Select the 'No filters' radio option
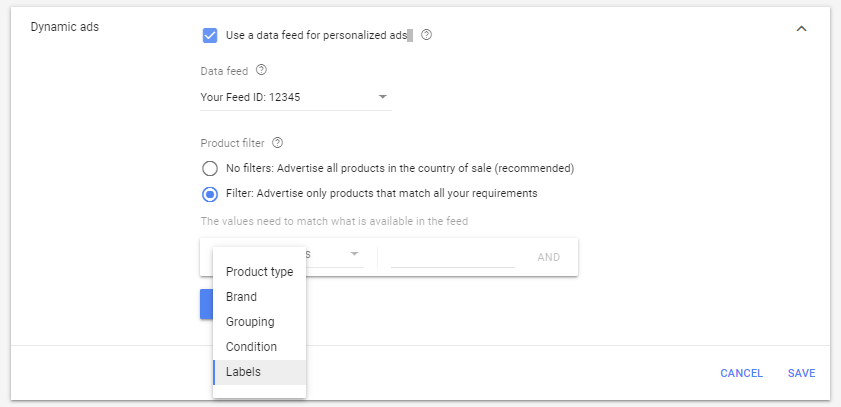This screenshot has height=407, width=841. tap(210, 168)
